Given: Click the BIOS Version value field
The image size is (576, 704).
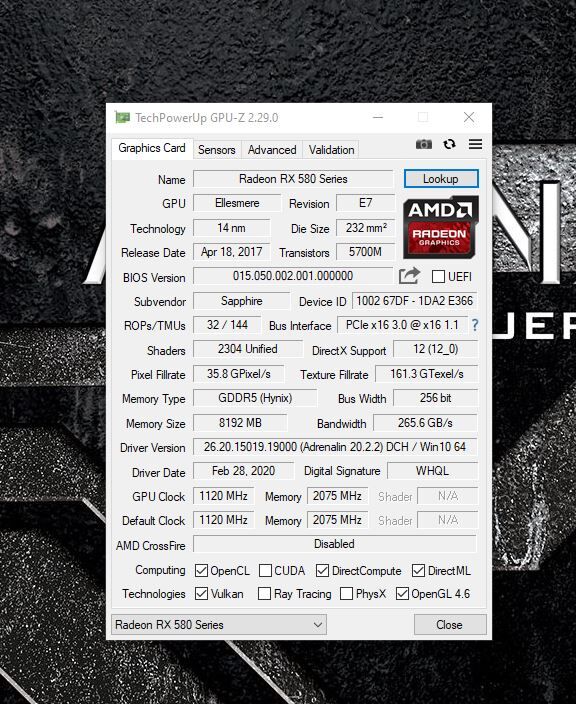Looking at the screenshot, I should click(x=293, y=276).
